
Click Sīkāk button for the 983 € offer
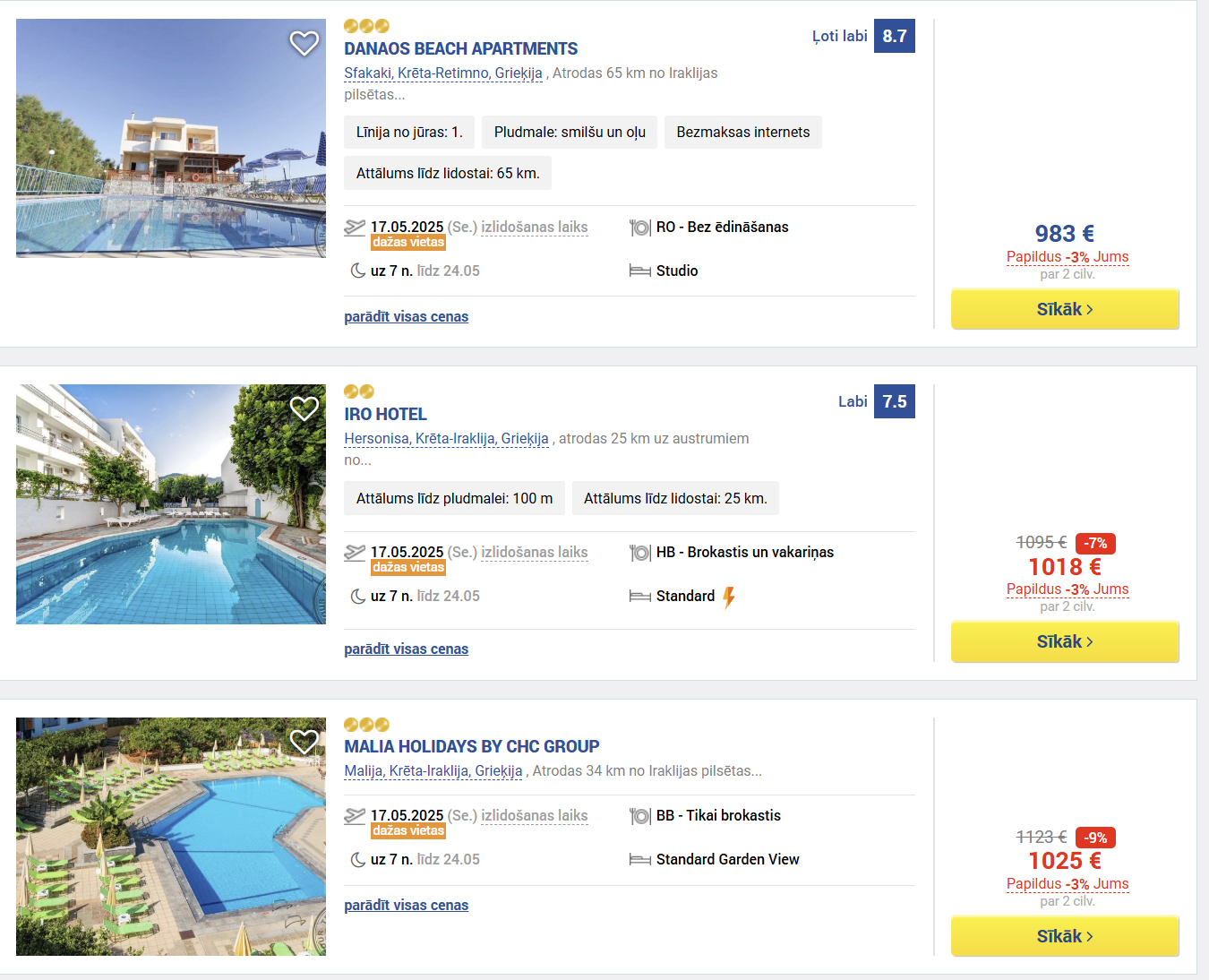(x=1065, y=309)
